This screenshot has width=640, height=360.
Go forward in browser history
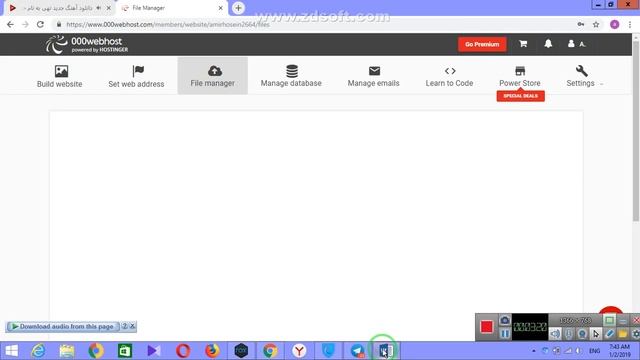(25, 24)
